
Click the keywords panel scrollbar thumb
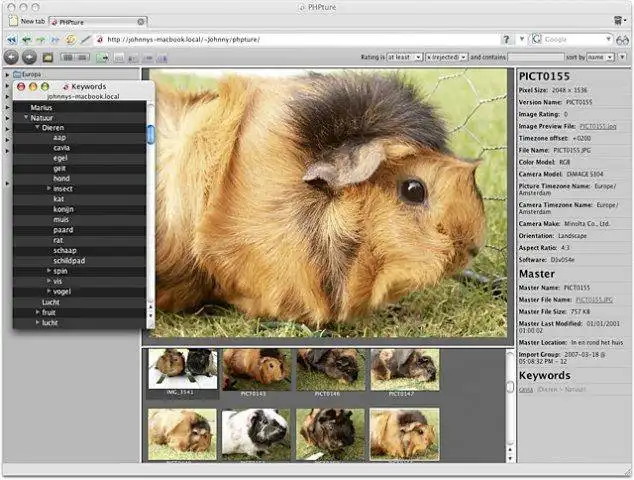(x=150, y=134)
